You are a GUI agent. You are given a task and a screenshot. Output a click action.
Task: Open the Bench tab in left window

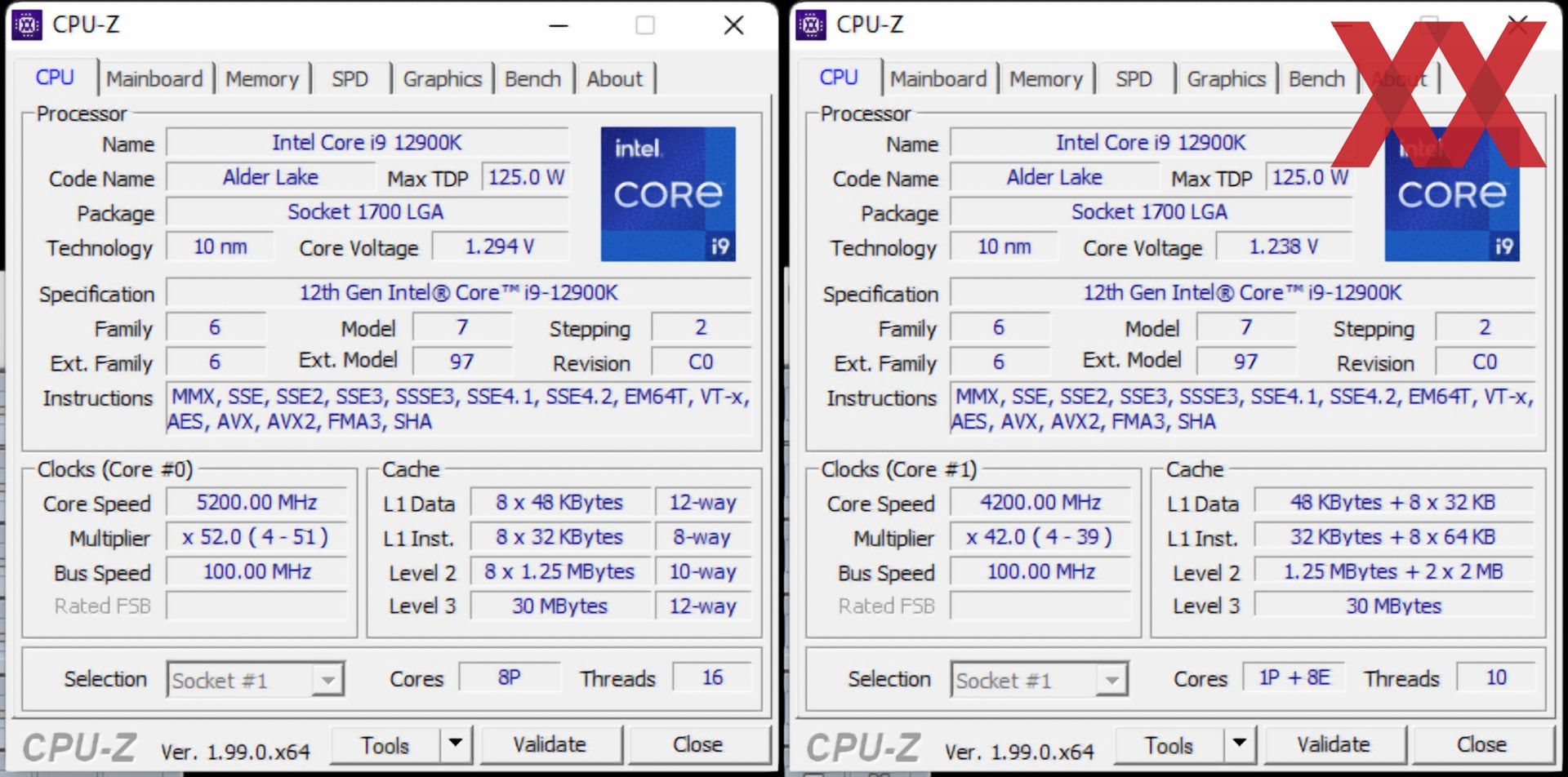coord(532,79)
